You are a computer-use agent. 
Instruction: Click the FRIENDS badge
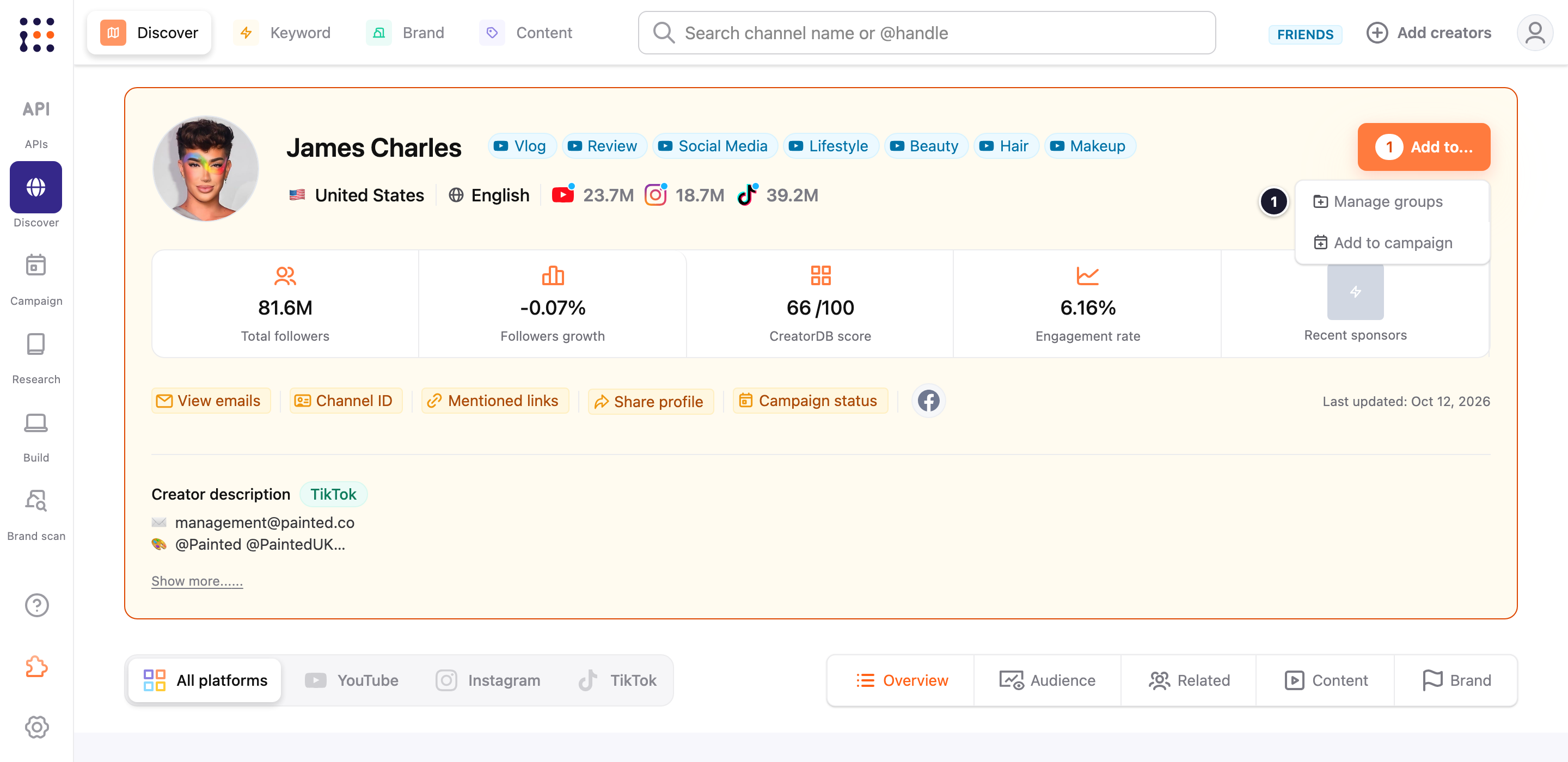(1304, 34)
